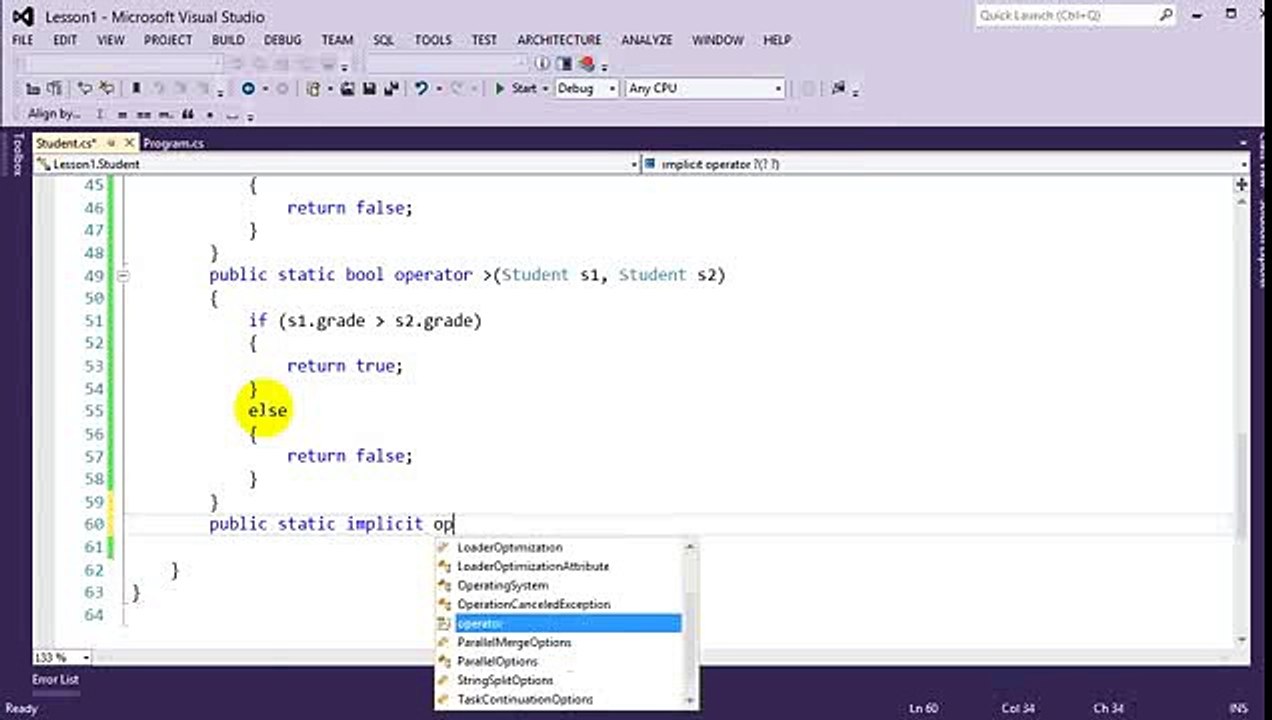Click the New Project toolbar icon
The image size is (1272, 720).
coord(314,88)
